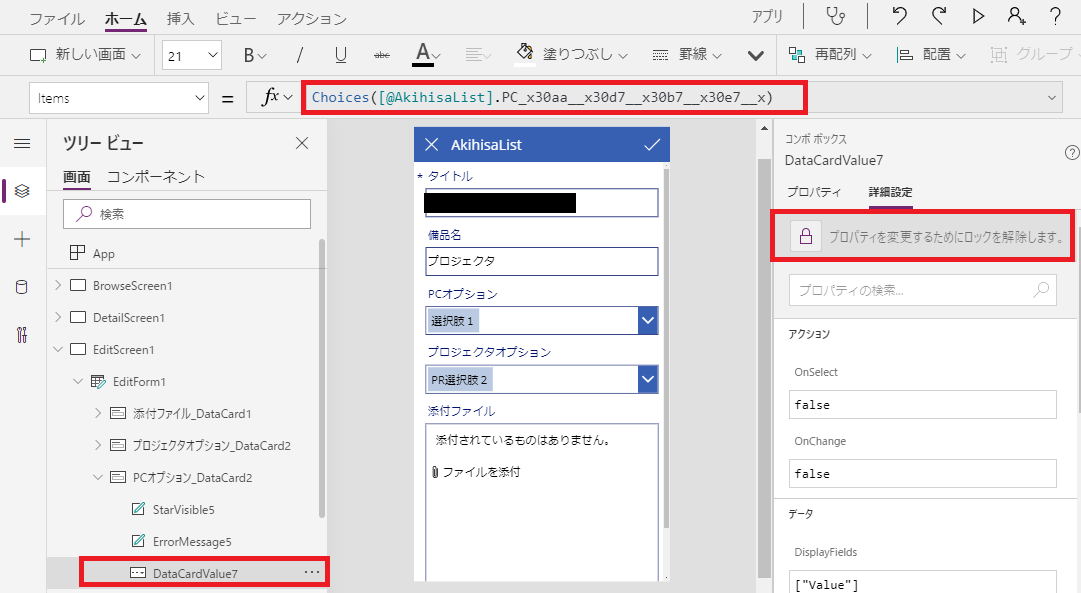Open the Insert pane plus icon
Screen dimensions: 1081x593
point(21,239)
